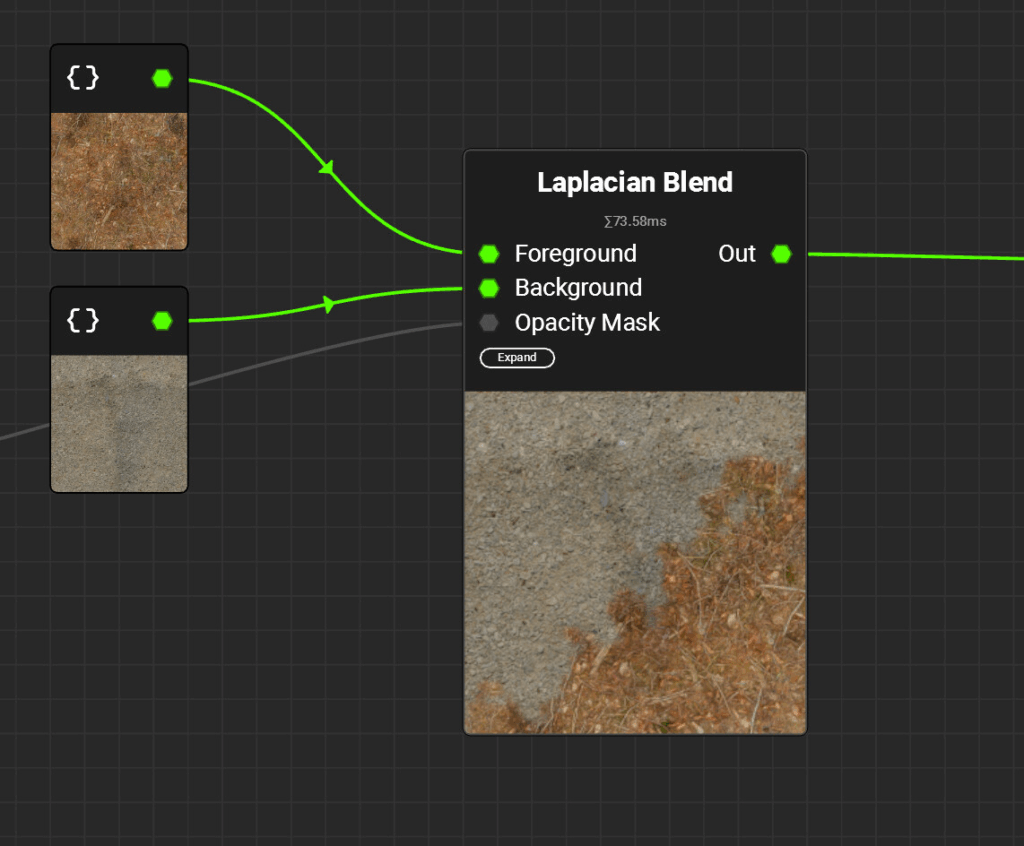Click the Foreground input pin
The image size is (1024, 846).
tap(488, 253)
